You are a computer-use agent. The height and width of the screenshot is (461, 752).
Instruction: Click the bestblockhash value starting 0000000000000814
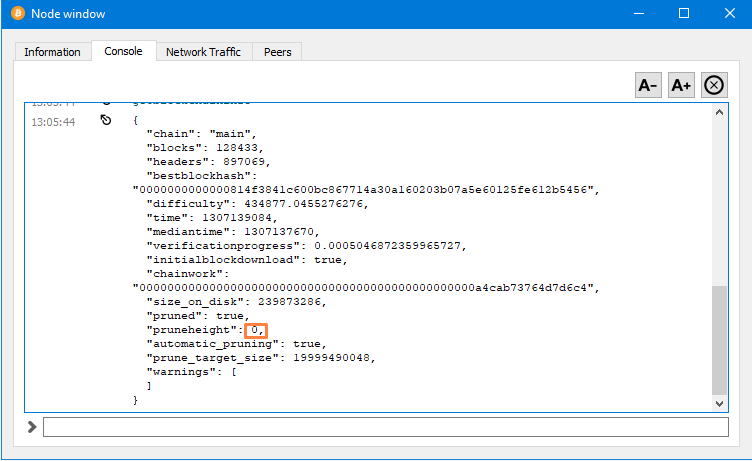tap(366, 190)
